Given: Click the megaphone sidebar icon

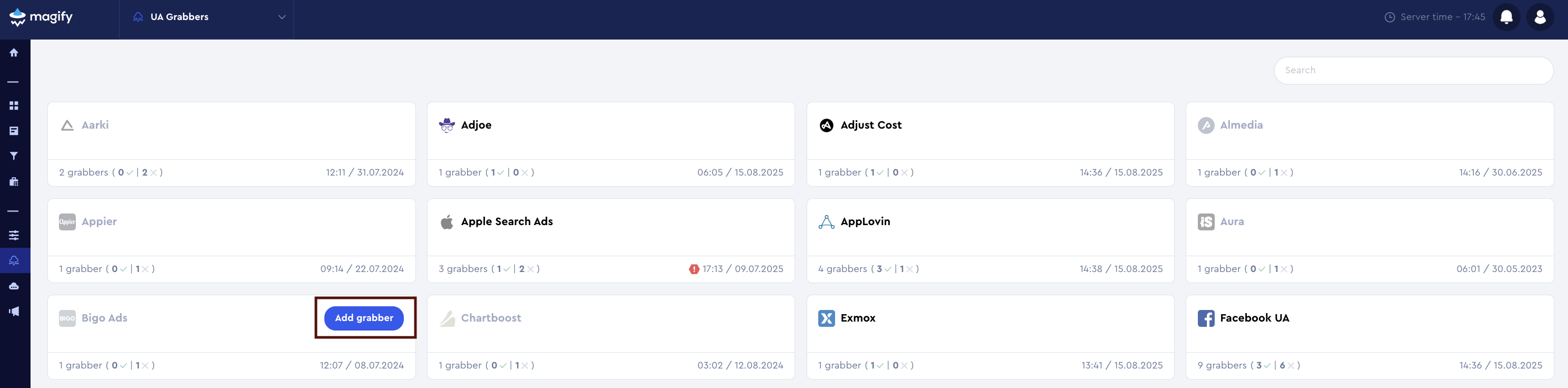Looking at the screenshot, I should (x=14, y=311).
